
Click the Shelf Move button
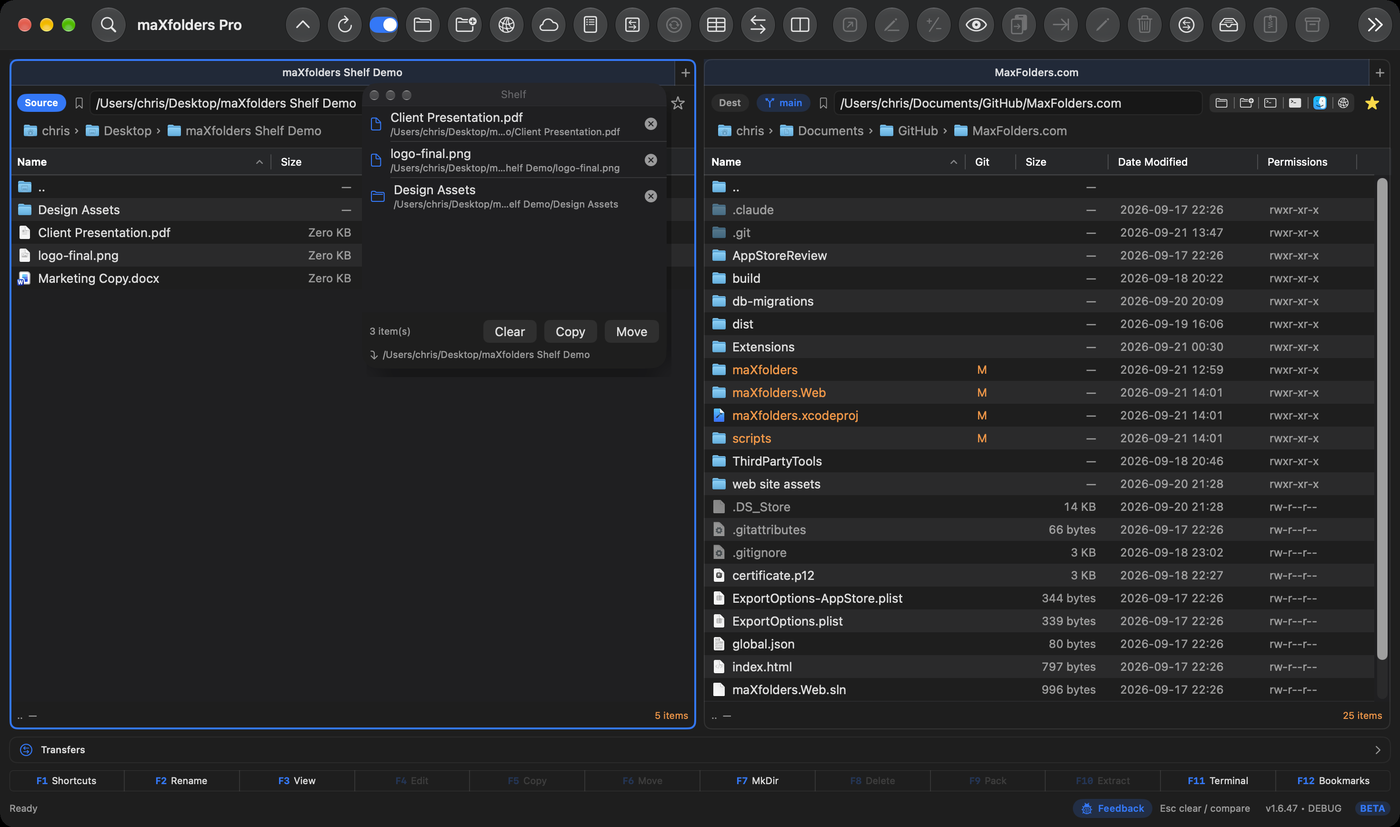632,332
